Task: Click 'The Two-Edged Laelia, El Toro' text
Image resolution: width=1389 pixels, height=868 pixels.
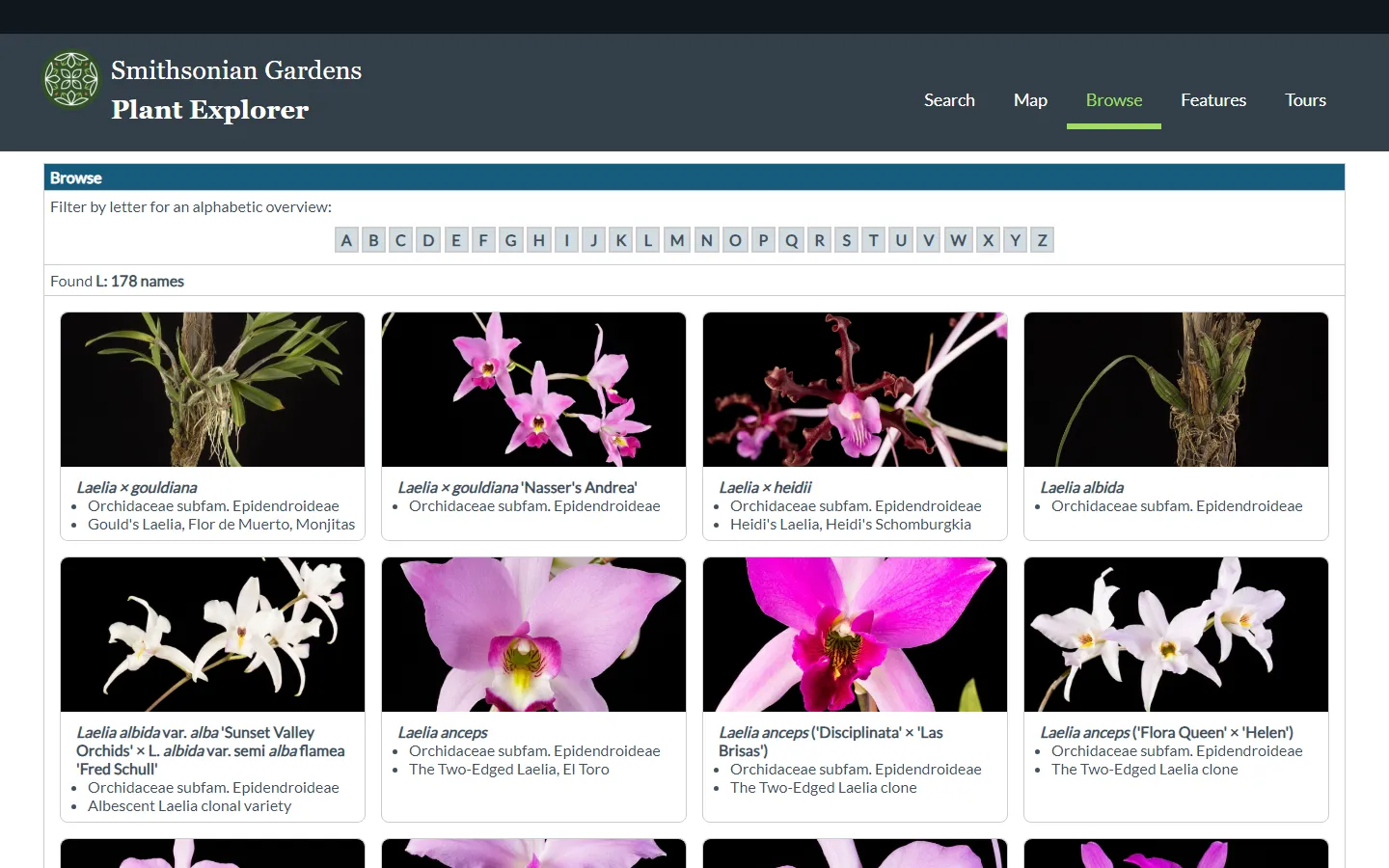Action: point(509,770)
